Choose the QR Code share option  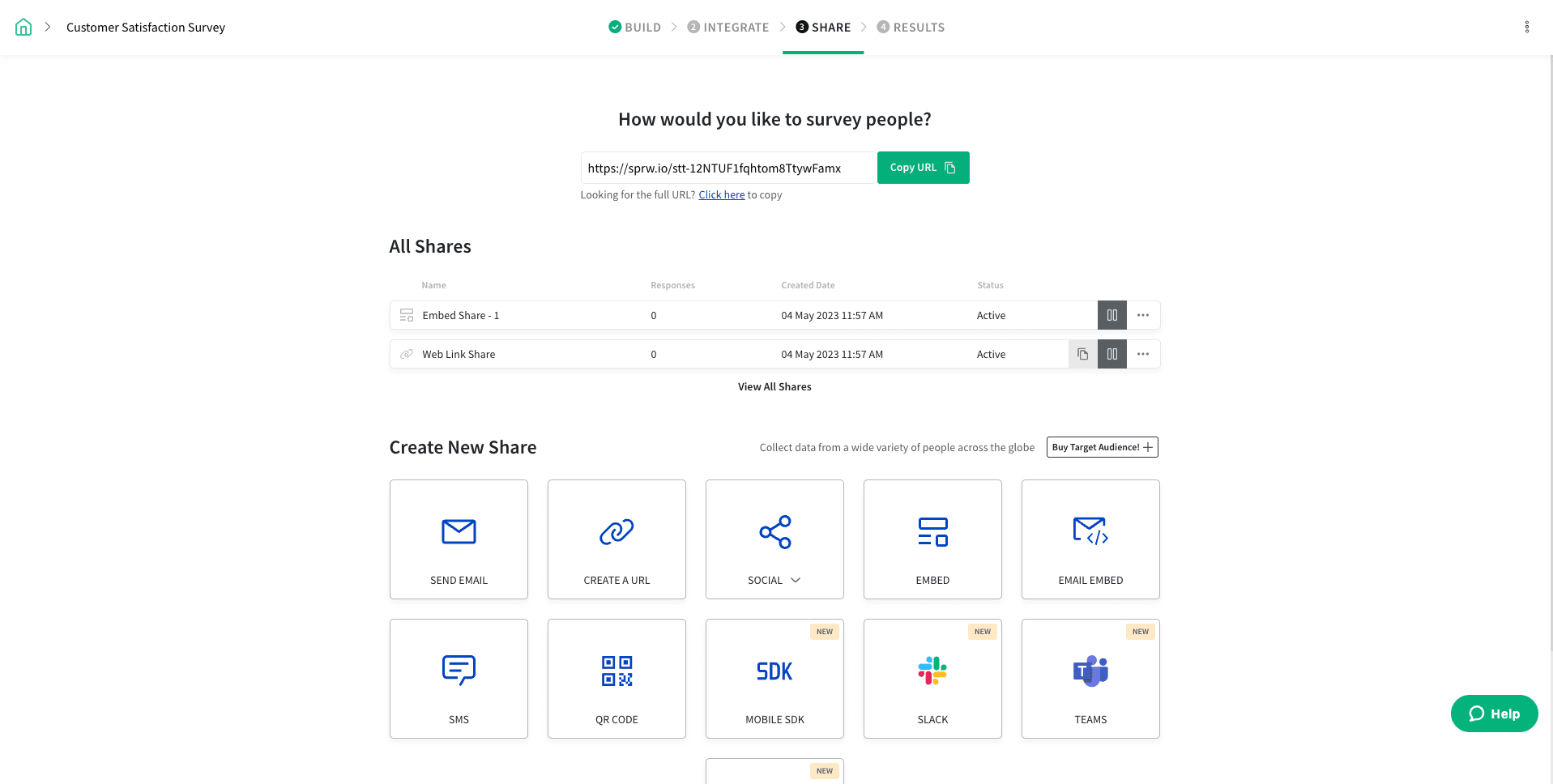pos(617,679)
